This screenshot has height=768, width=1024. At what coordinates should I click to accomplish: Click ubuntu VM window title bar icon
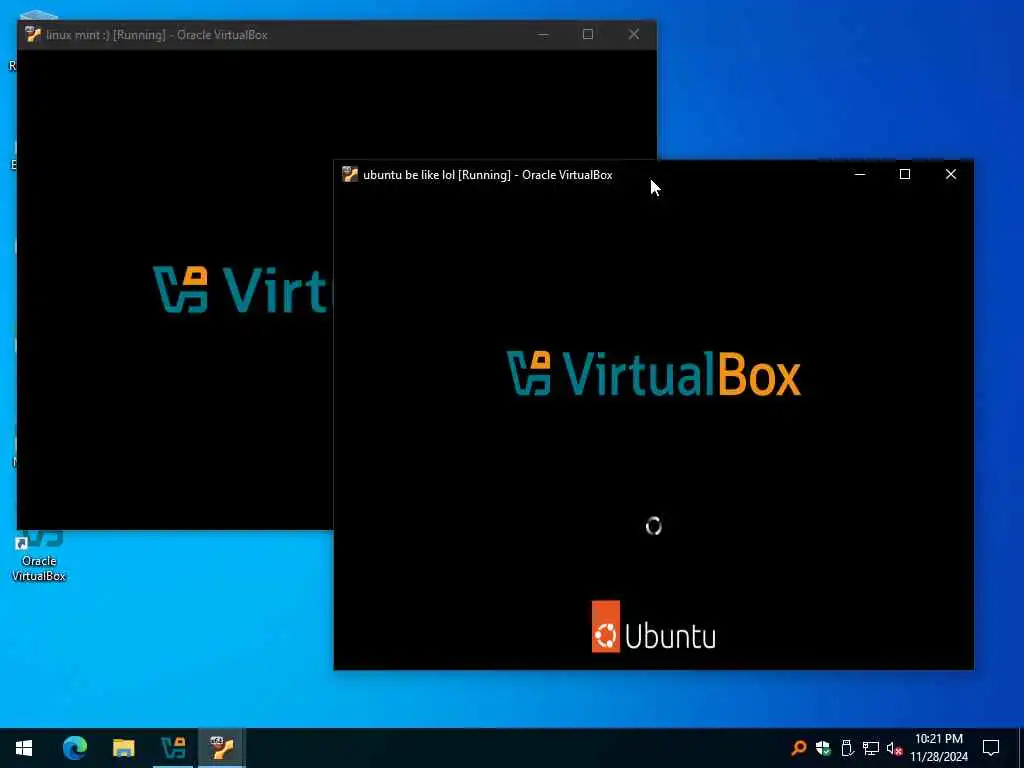click(x=350, y=174)
